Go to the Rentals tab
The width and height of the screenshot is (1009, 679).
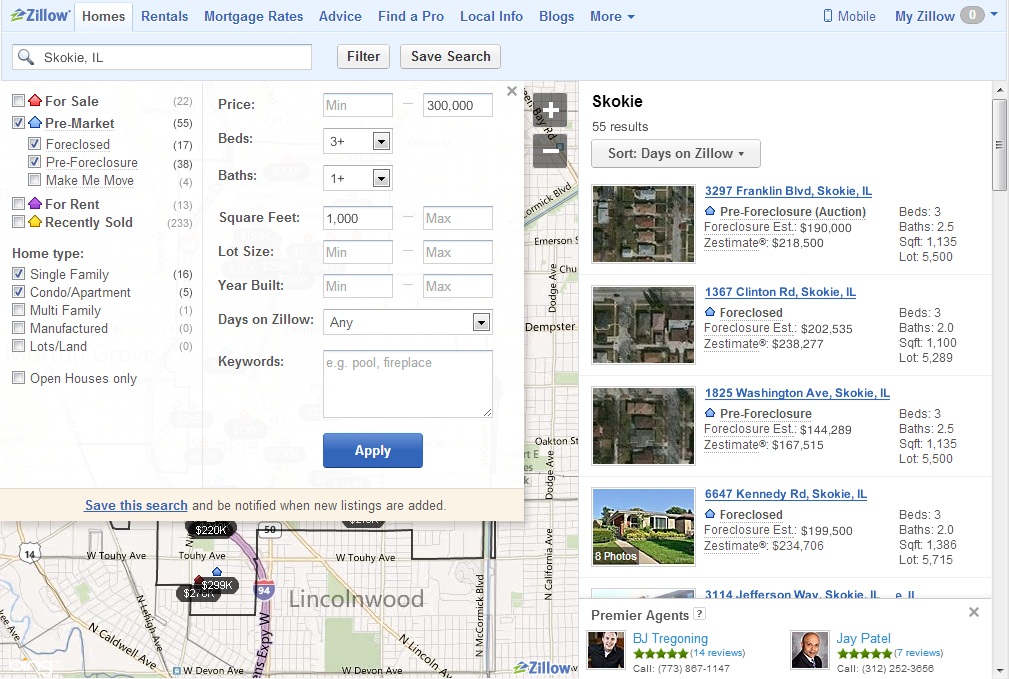tap(164, 16)
